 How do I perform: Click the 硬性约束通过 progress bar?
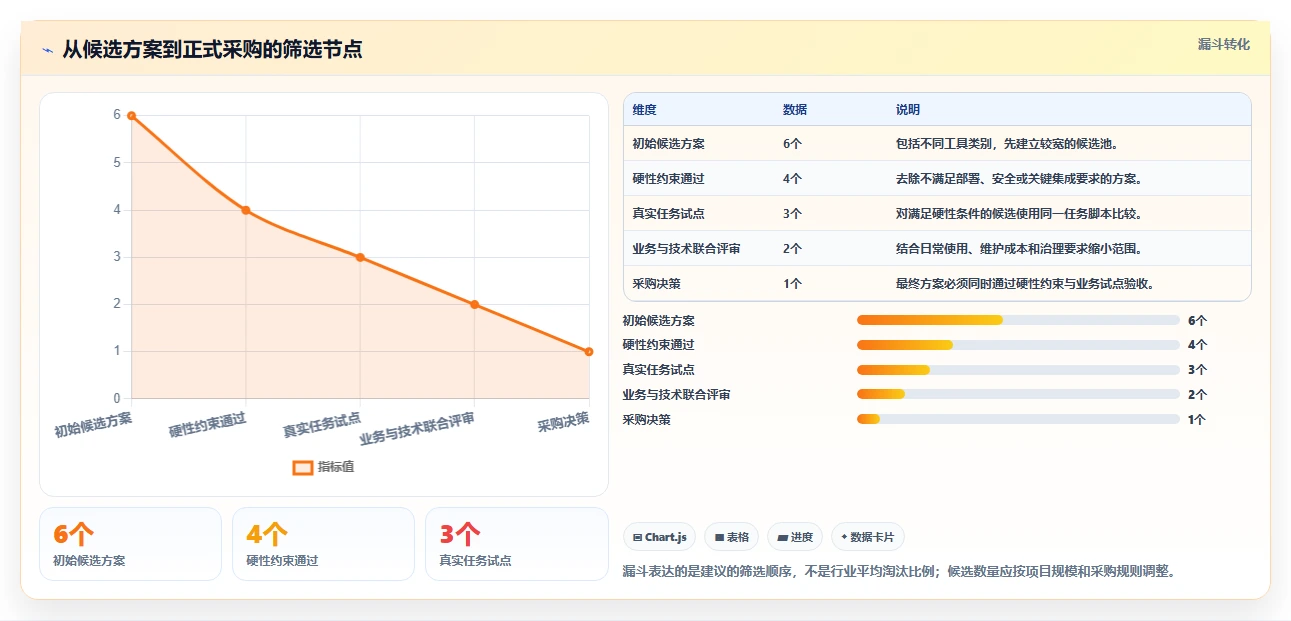[1018, 345]
